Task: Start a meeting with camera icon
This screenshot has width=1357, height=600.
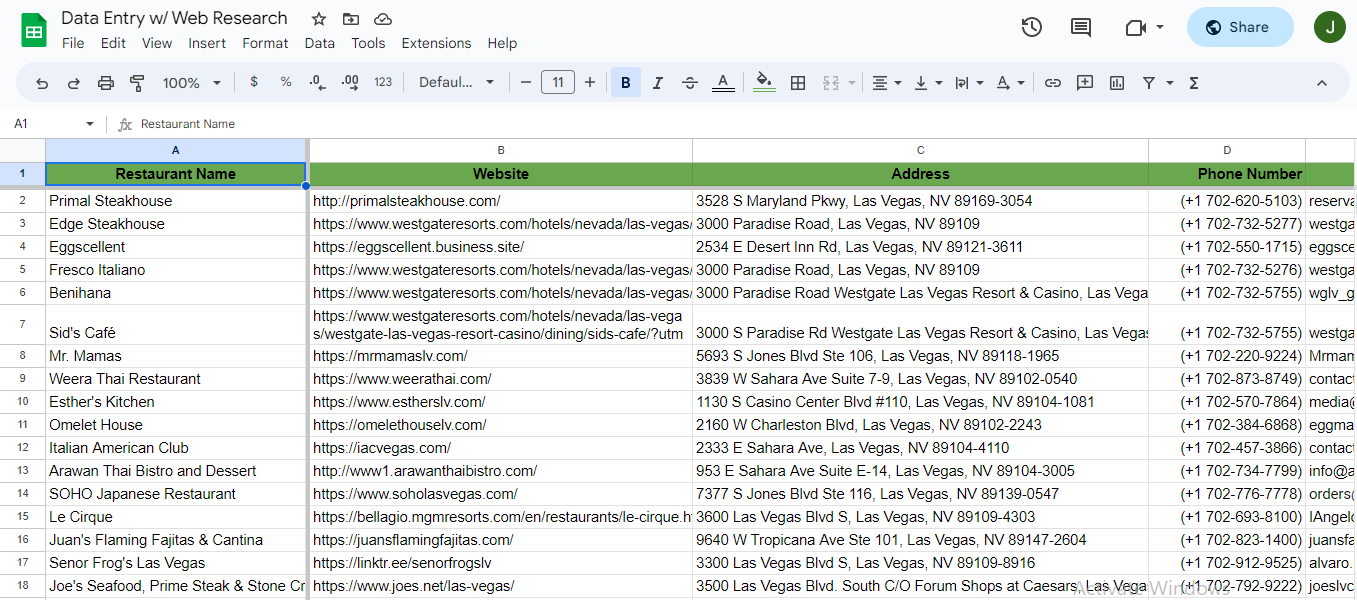Action: (1135, 27)
